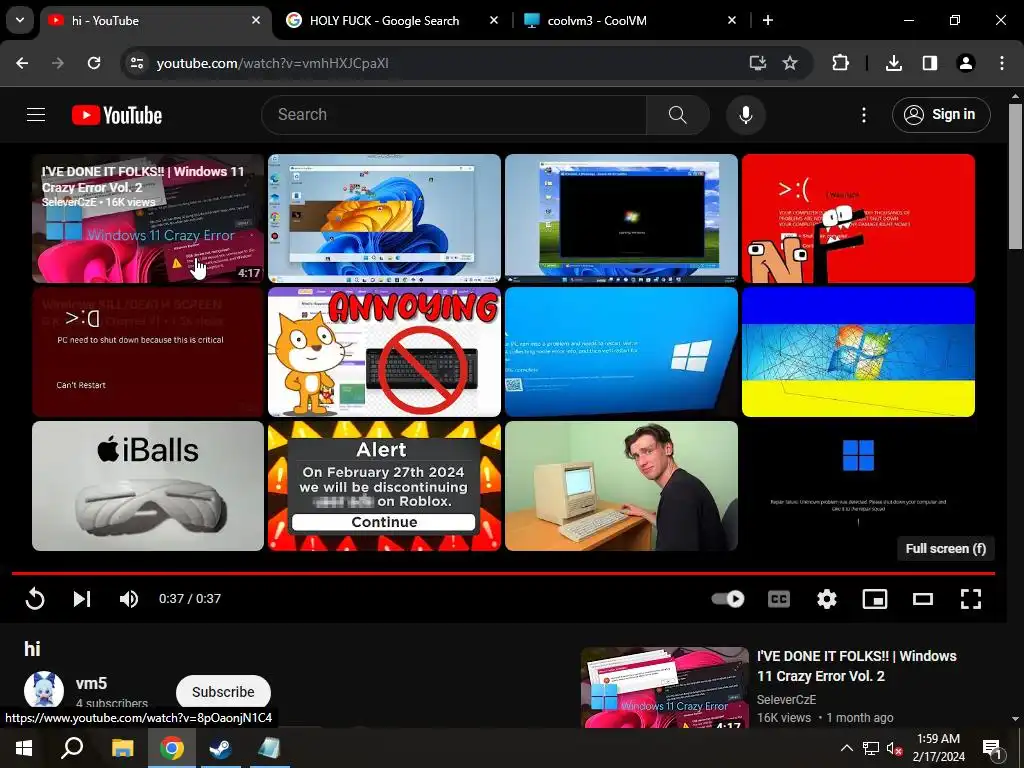Open the sidebar Windows 11 Crazy Error thumbnail

(665, 688)
